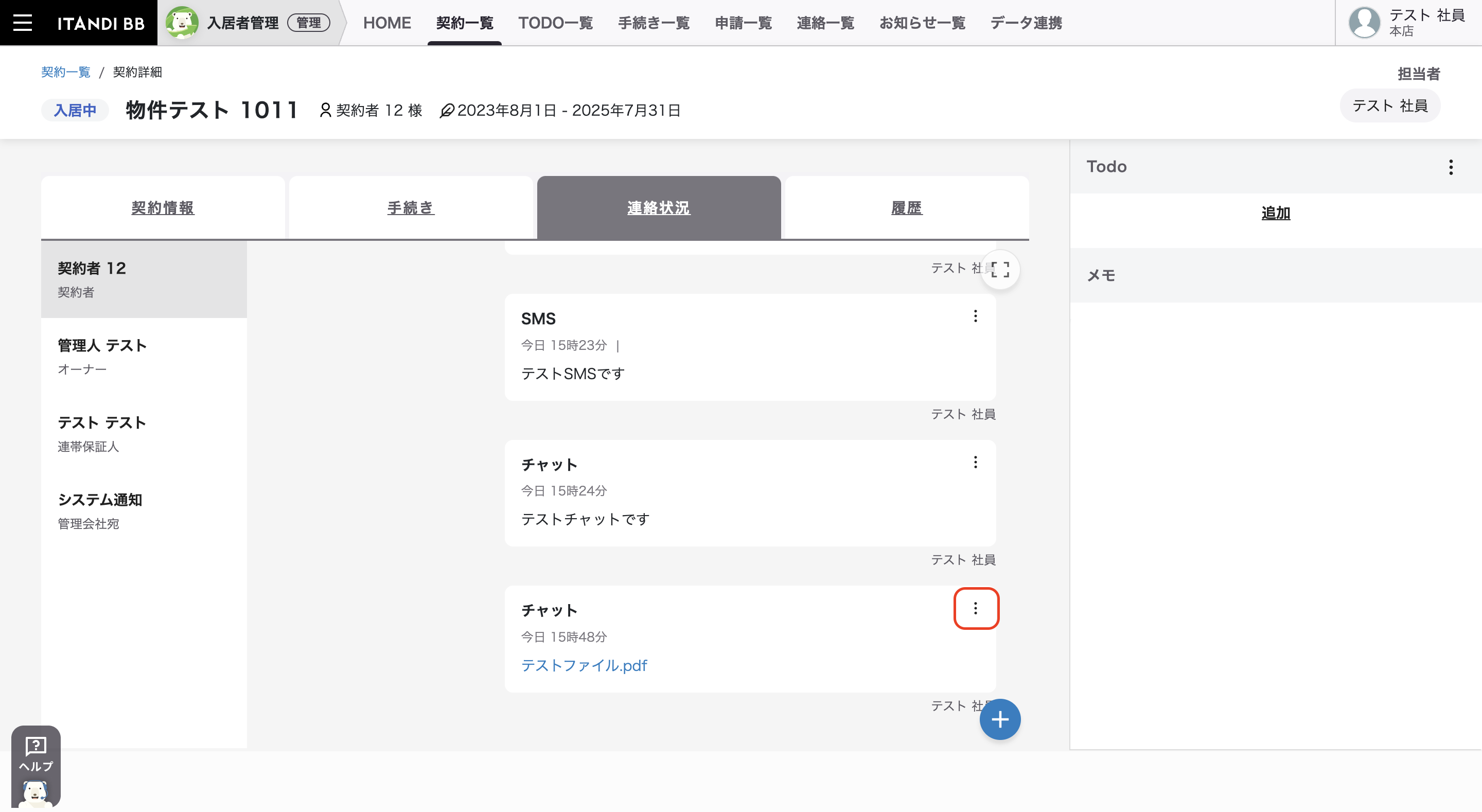Open the help chat widget
This screenshot has height=812, width=1482.
coord(36,766)
